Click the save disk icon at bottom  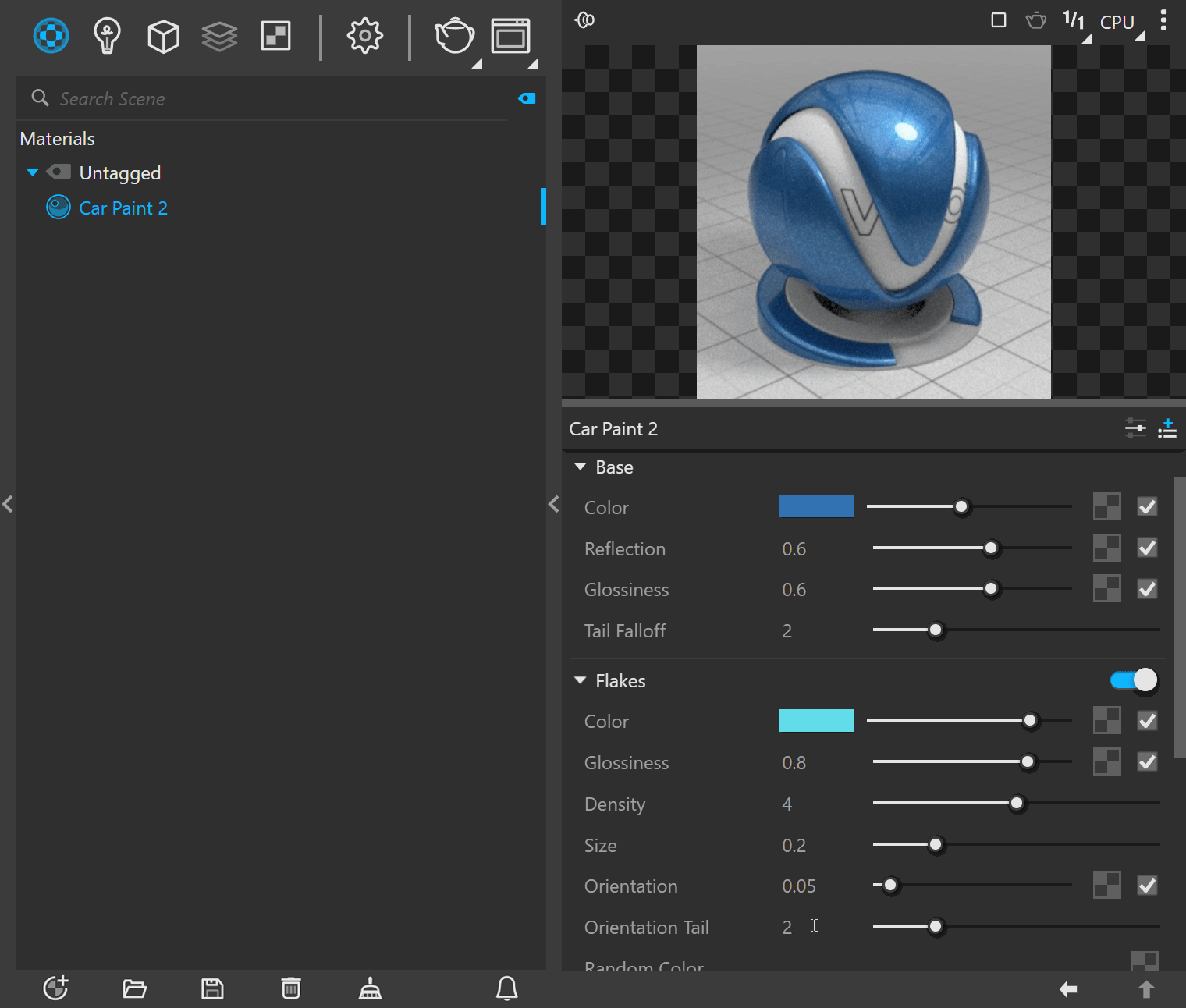coord(212,988)
